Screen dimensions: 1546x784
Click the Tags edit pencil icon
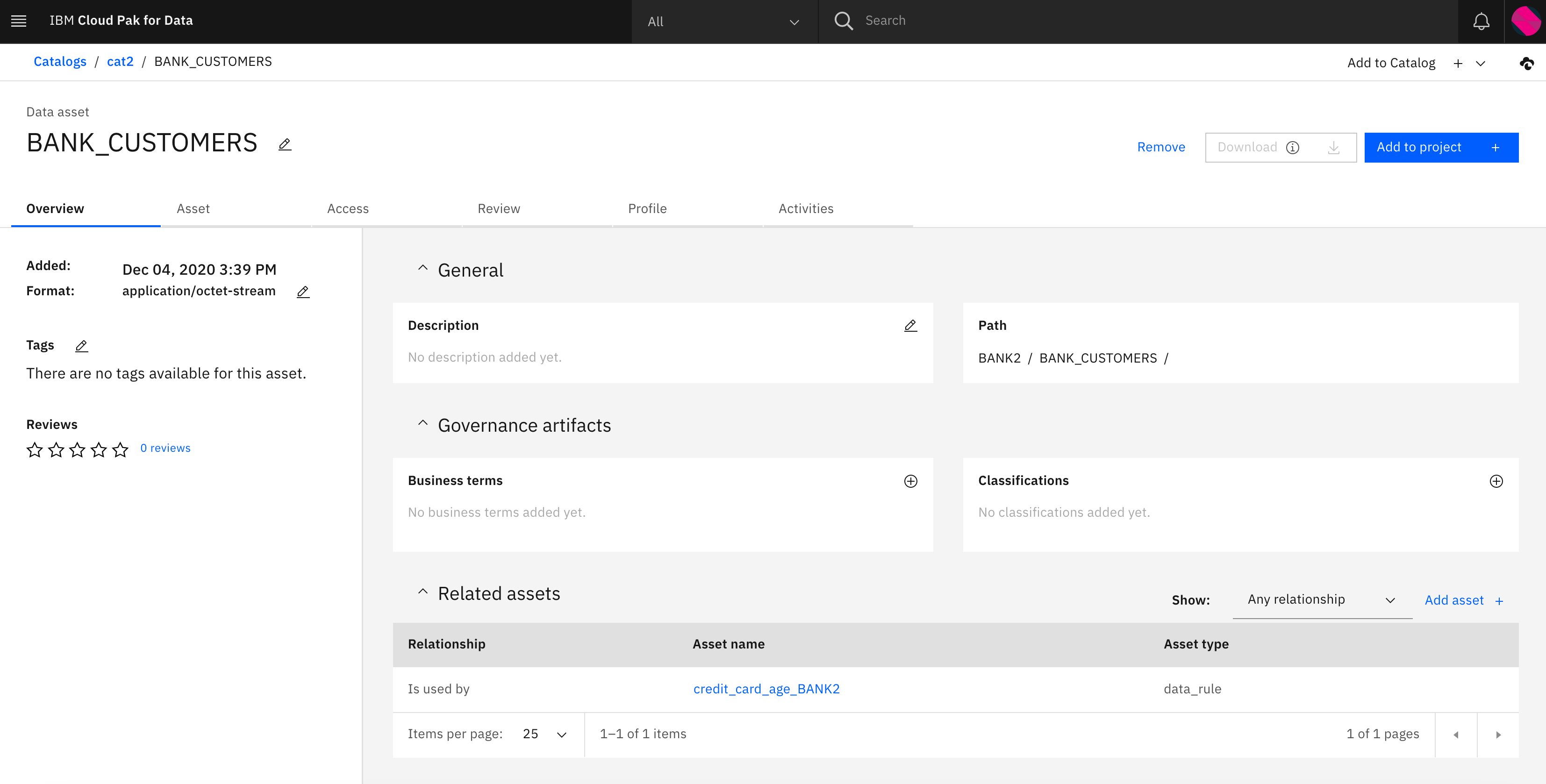82,346
